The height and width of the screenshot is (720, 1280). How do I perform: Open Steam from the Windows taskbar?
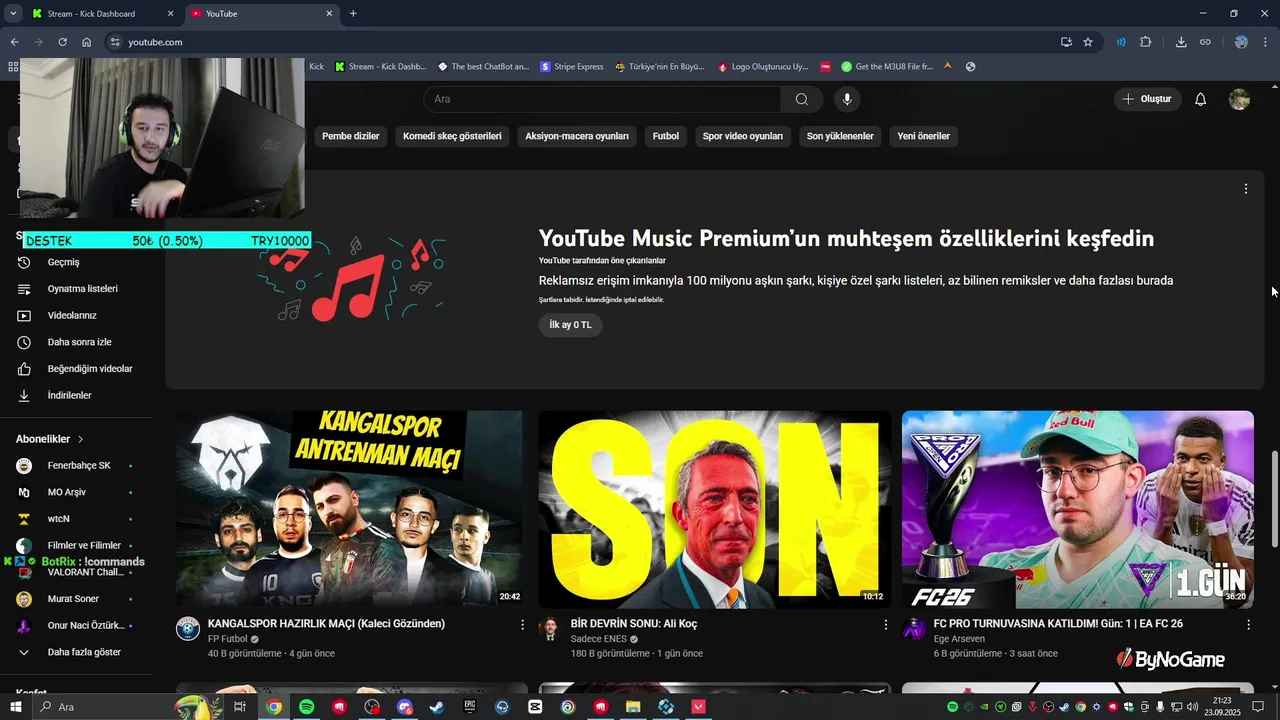pos(437,707)
